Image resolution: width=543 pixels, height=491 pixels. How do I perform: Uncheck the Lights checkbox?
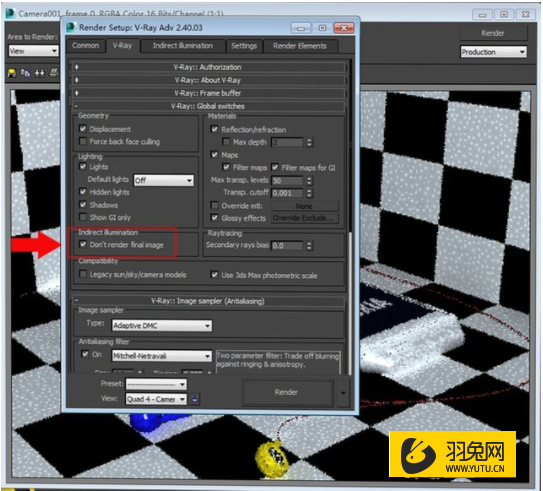coord(83,167)
